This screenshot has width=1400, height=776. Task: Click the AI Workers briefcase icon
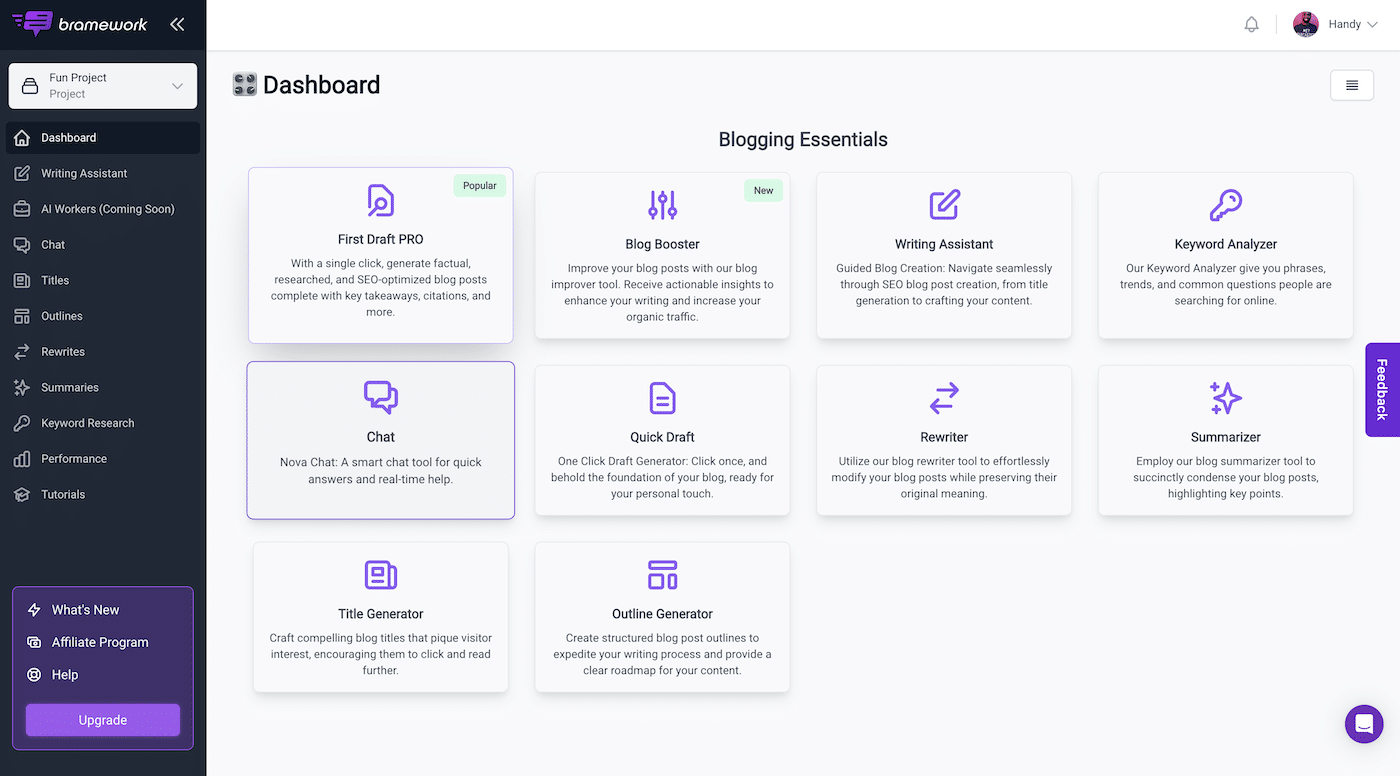[22, 209]
